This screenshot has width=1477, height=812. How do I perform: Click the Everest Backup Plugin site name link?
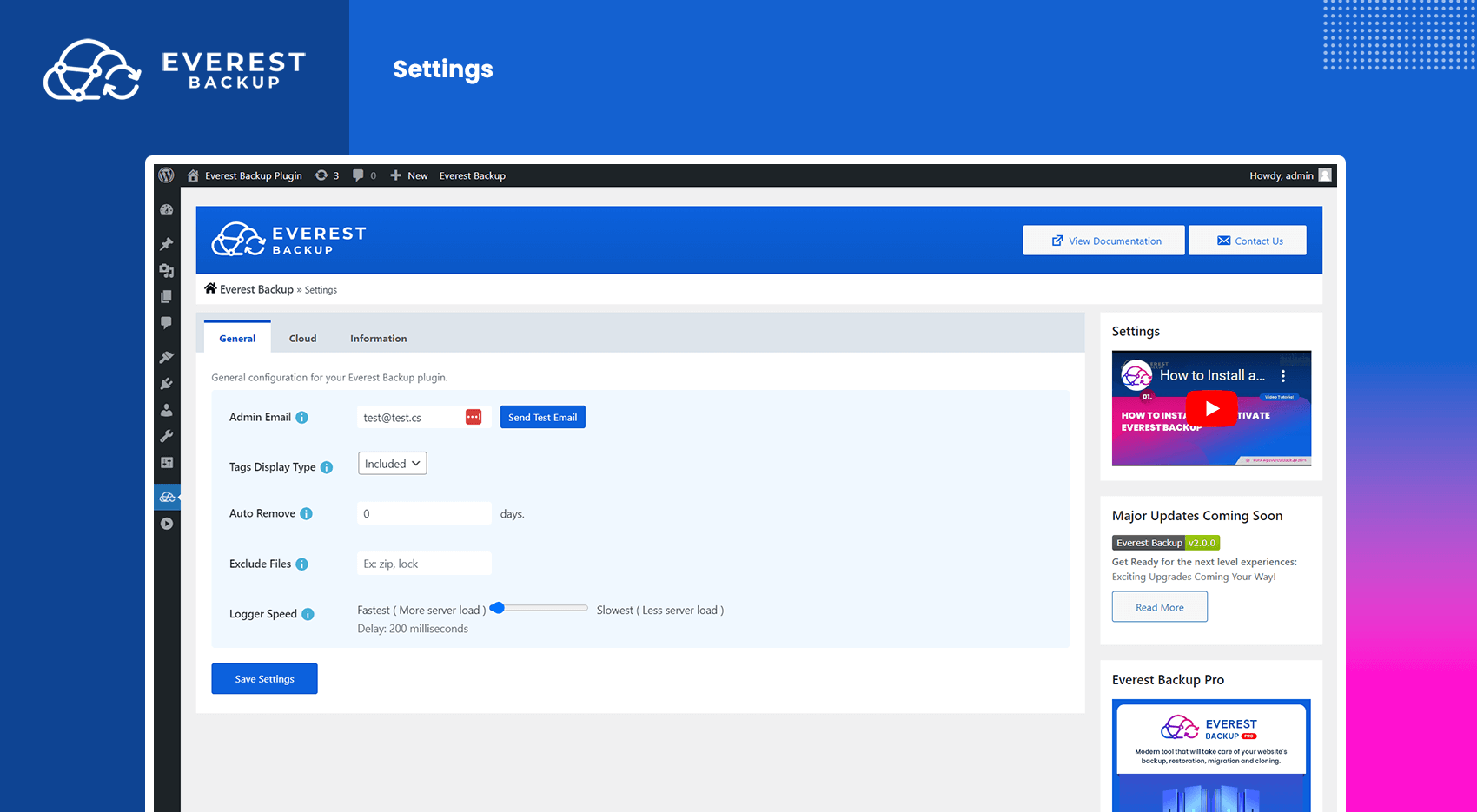click(254, 175)
